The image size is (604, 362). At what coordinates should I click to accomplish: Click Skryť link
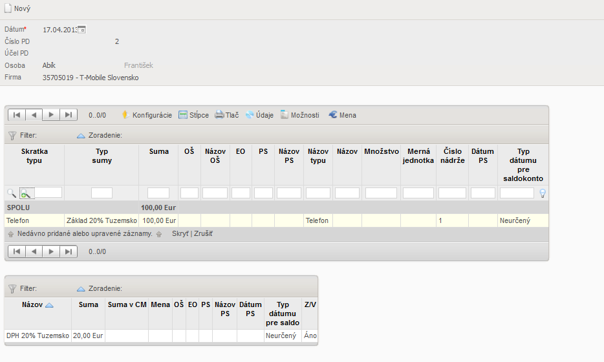tap(180, 234)
